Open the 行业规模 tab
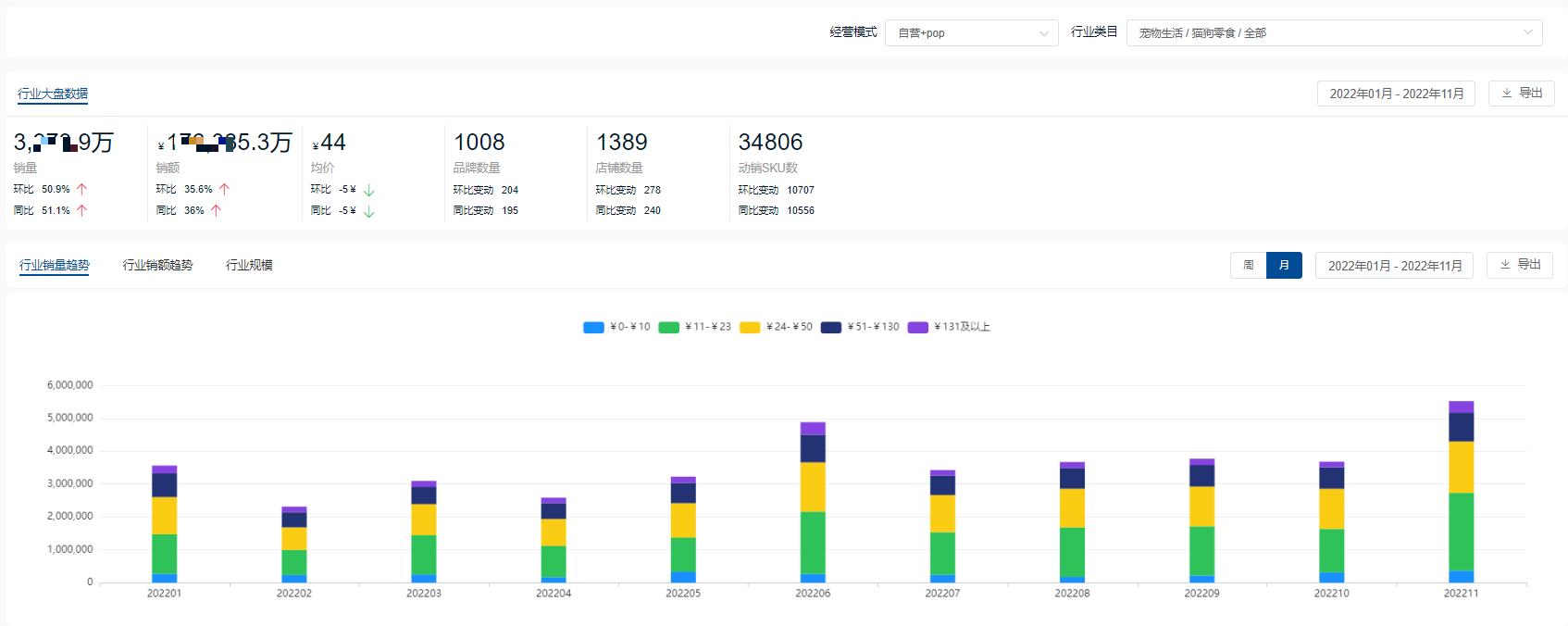 [249, 265]
